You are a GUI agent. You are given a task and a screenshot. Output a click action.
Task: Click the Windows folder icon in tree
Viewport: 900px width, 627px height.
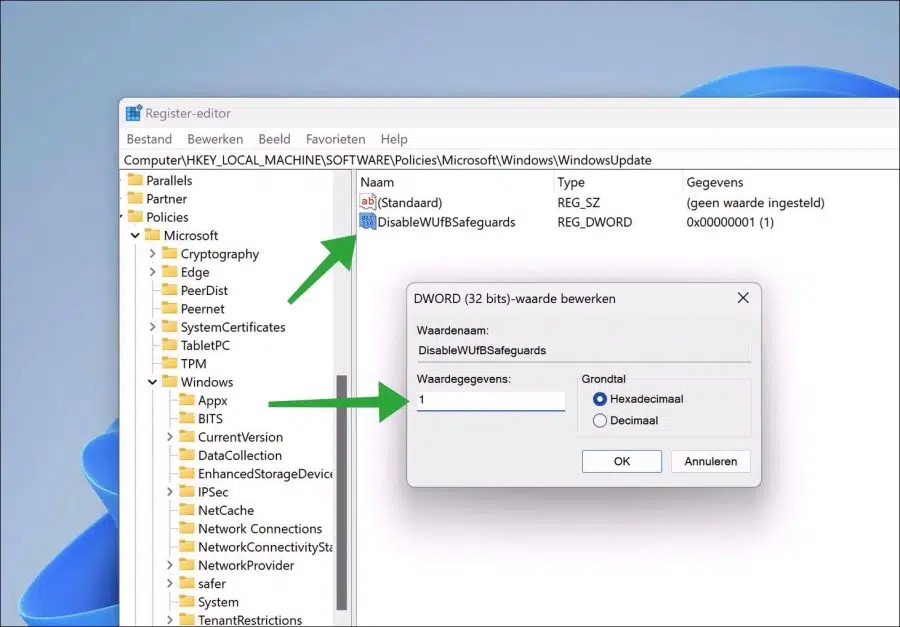coord(170,382)
